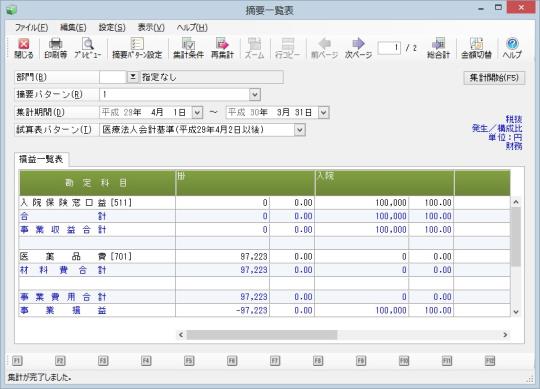Click the F1 function key button
The height and width of the screenshot is (389, 540).
click(17, 361)
